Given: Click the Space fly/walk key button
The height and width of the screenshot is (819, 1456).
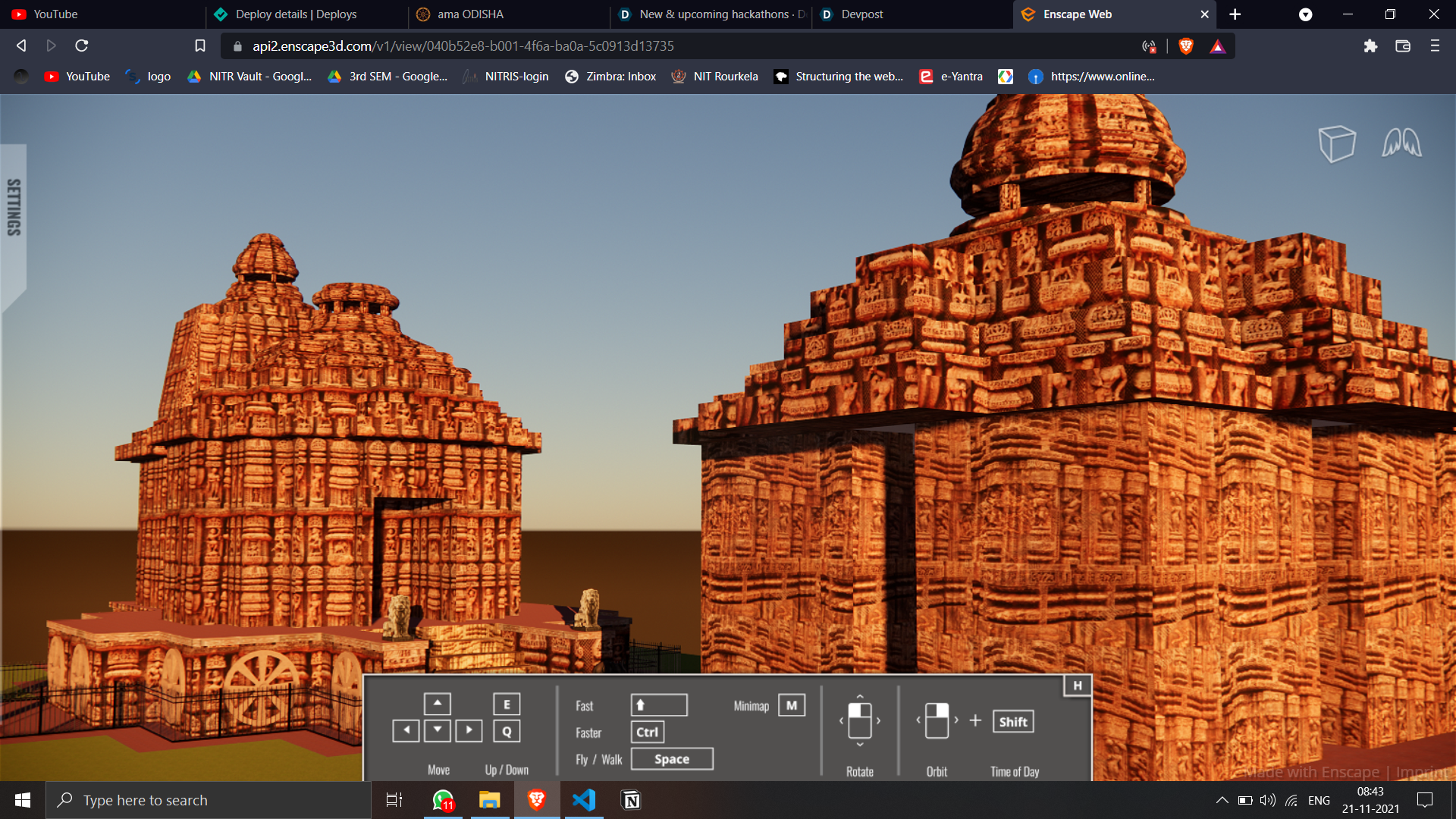Looking at the screenshot, I should (x=672, y=759).
